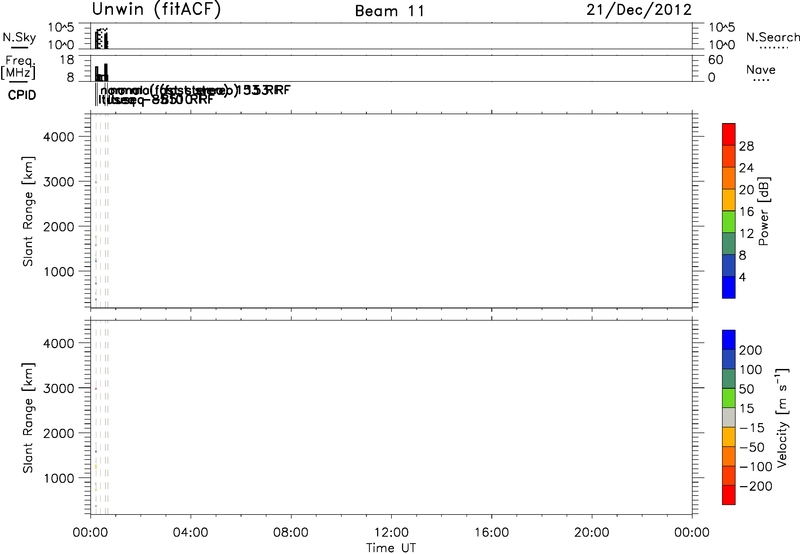Click the "Time UT" axis title
800x554 pixels.
tap(391, 548)
